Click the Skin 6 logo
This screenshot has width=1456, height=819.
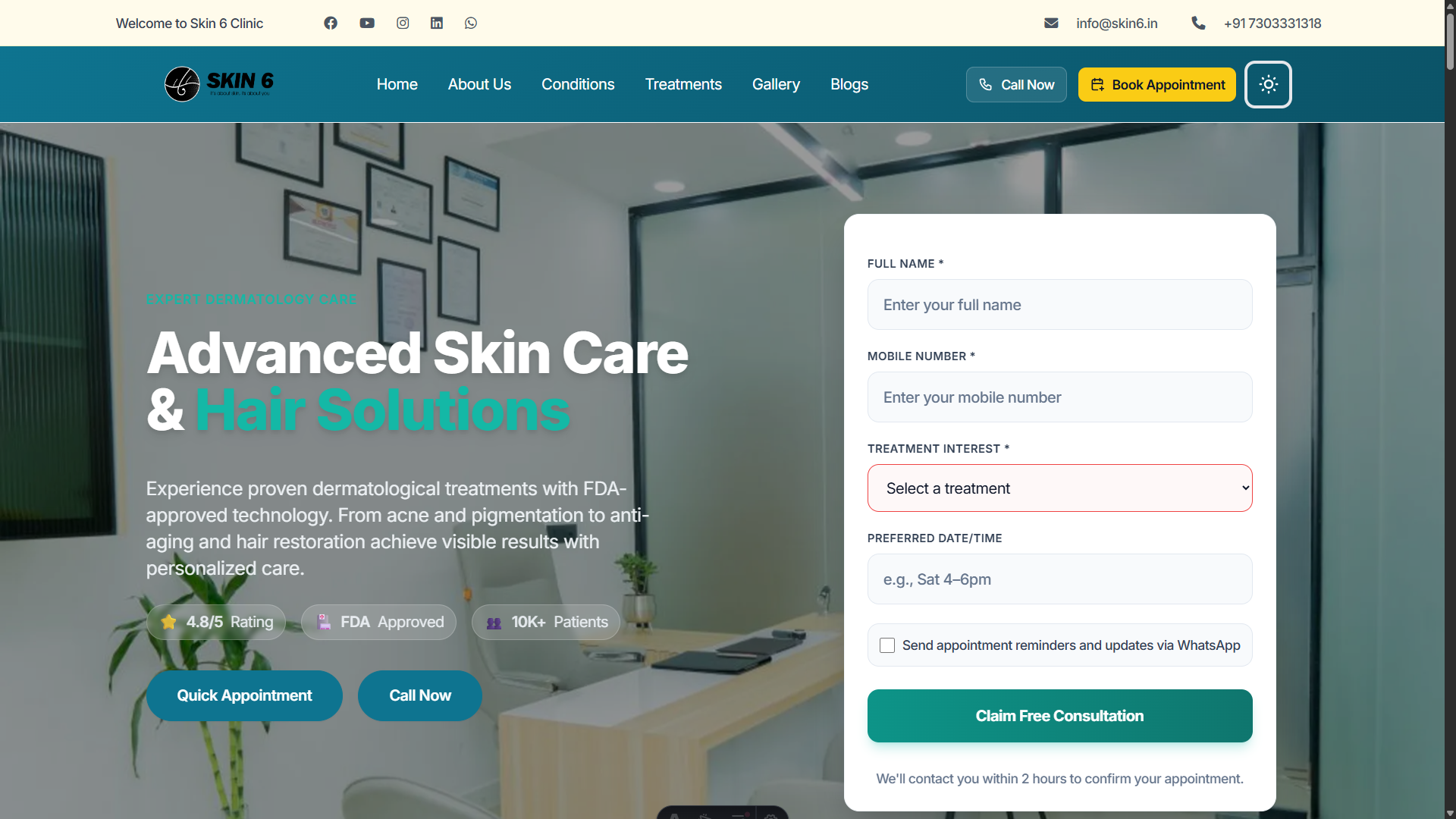219,83
